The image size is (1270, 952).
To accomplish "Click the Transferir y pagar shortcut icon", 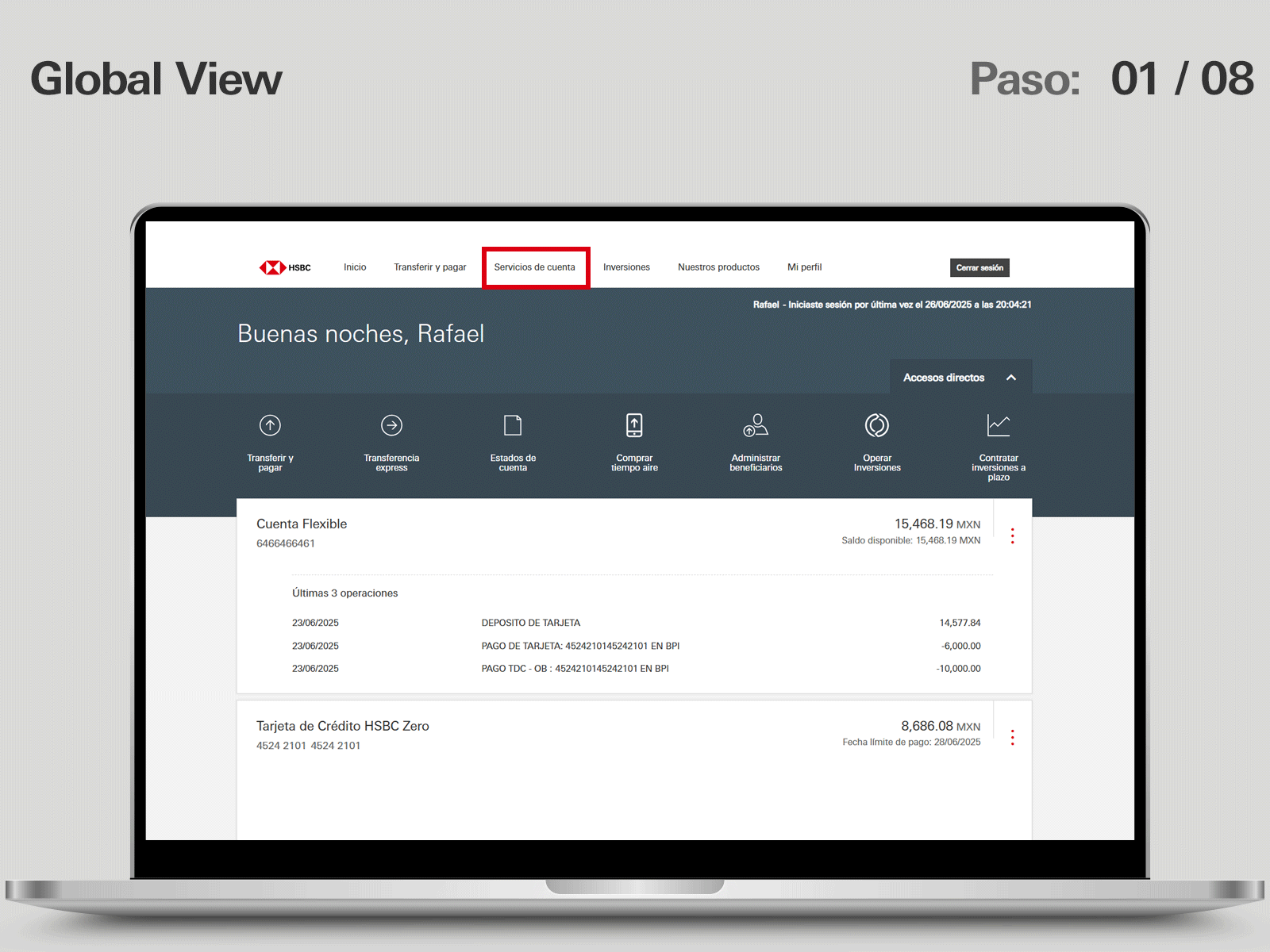I will click(x=270, y=426).
